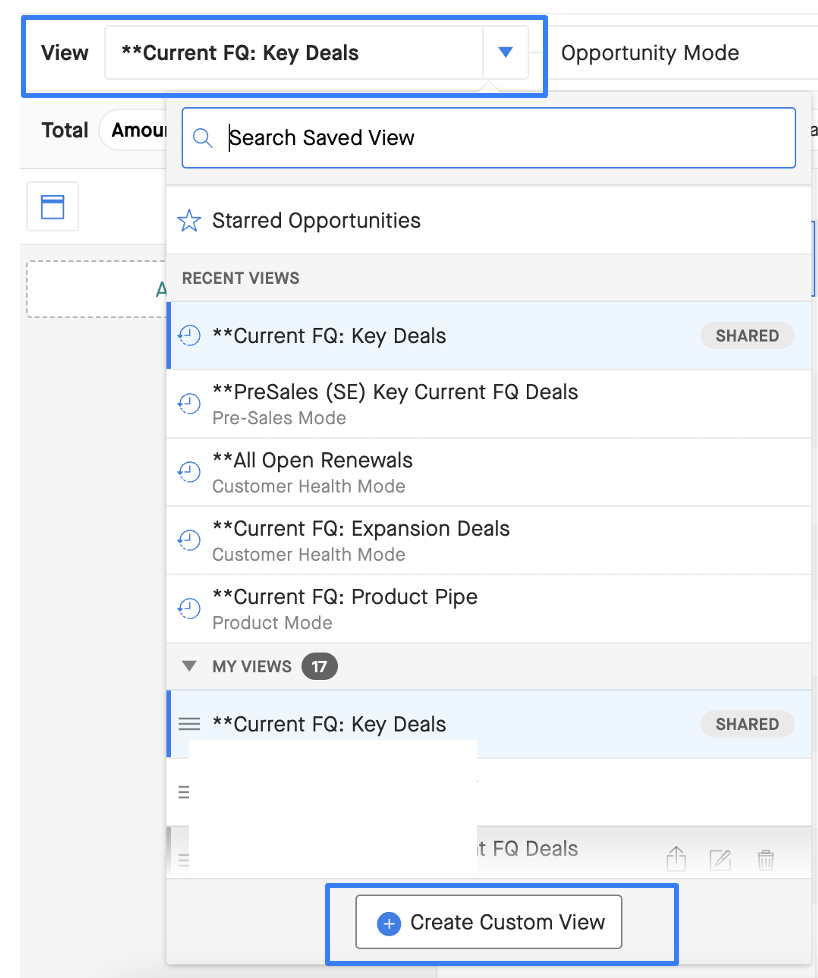
Task: Click the share icon on the FQ Deals row
Action: tap(676, 859)
